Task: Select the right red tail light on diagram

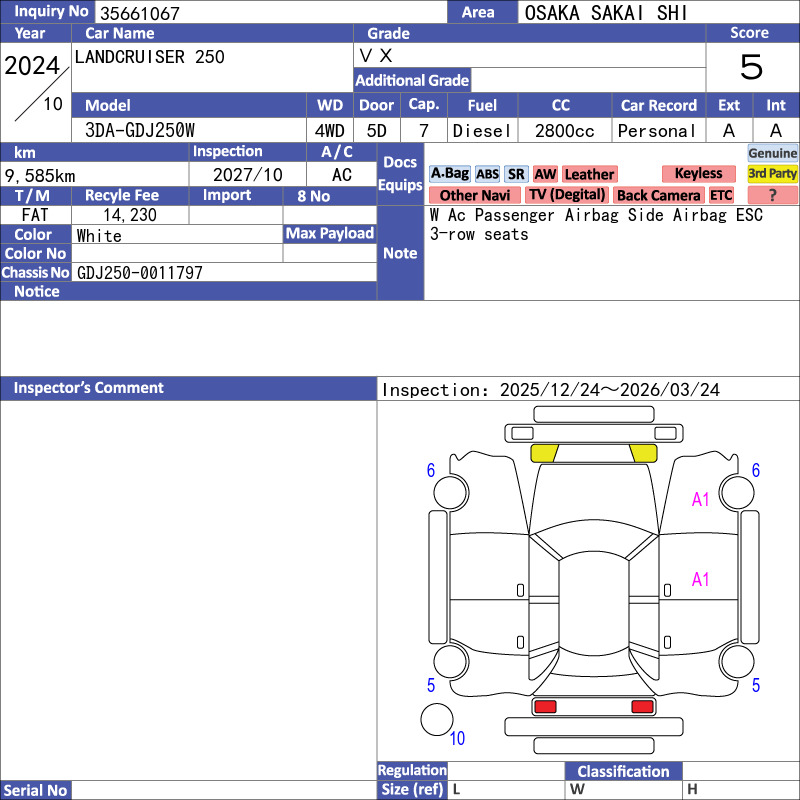Action: click(642, 707)
